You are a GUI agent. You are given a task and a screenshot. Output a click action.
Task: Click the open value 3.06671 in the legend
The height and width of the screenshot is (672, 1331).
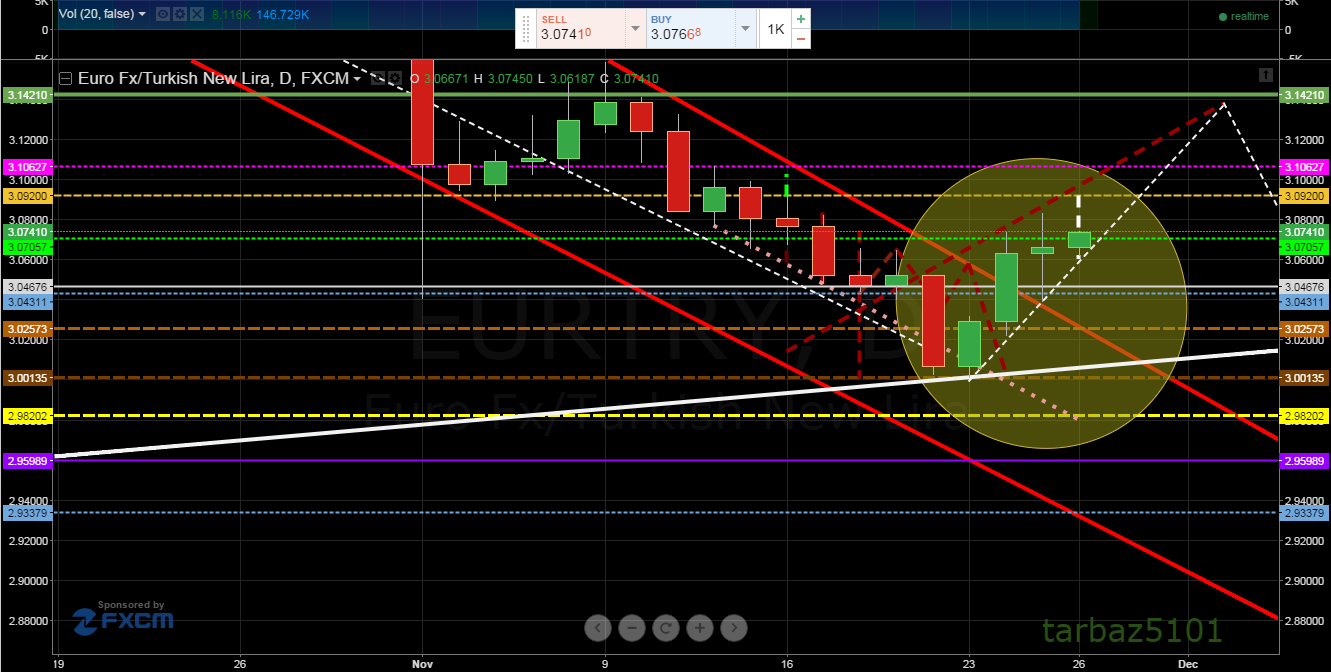[446, 78]
